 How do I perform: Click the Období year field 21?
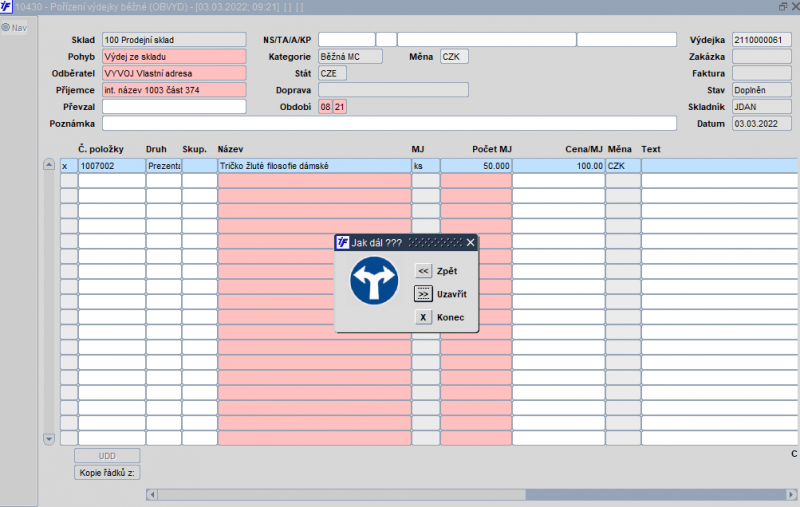[x=340, y=107]
